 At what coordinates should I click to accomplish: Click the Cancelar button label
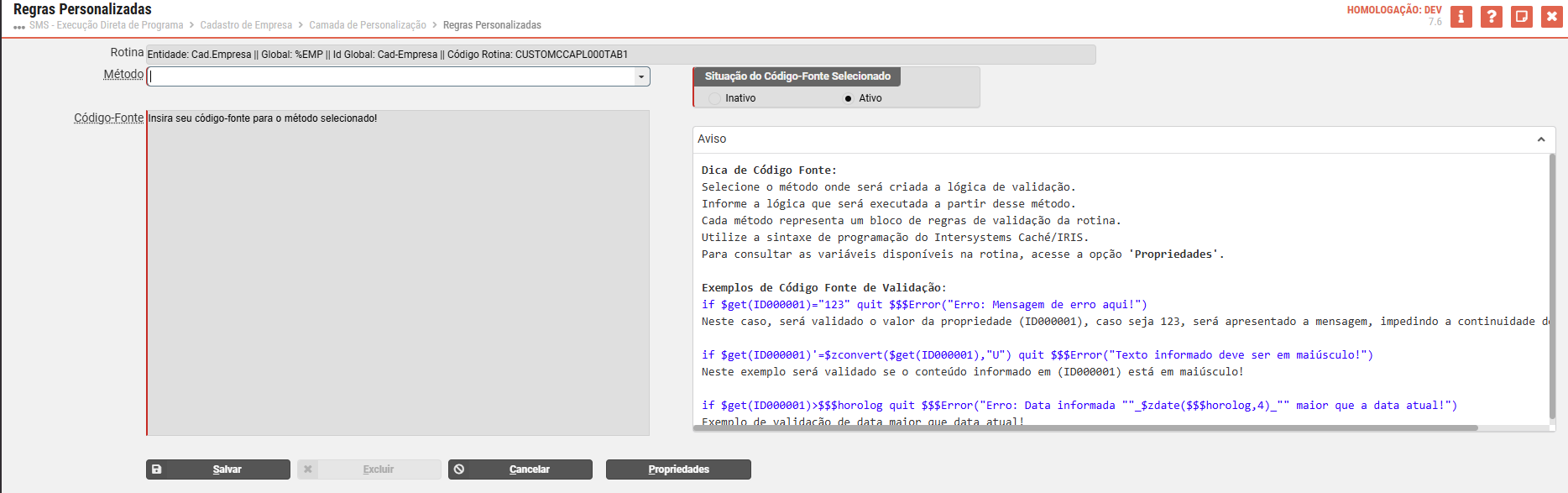[x=529, y=469]
